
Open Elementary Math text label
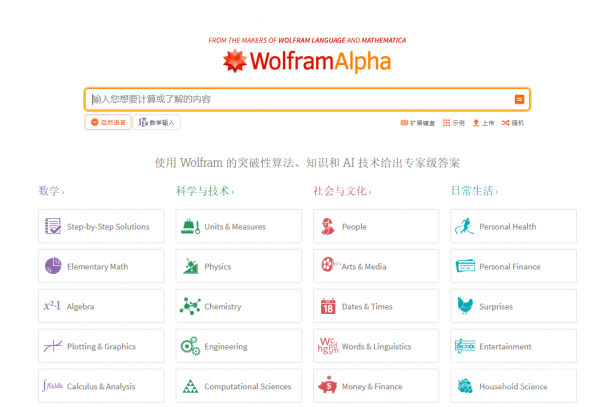98,267
